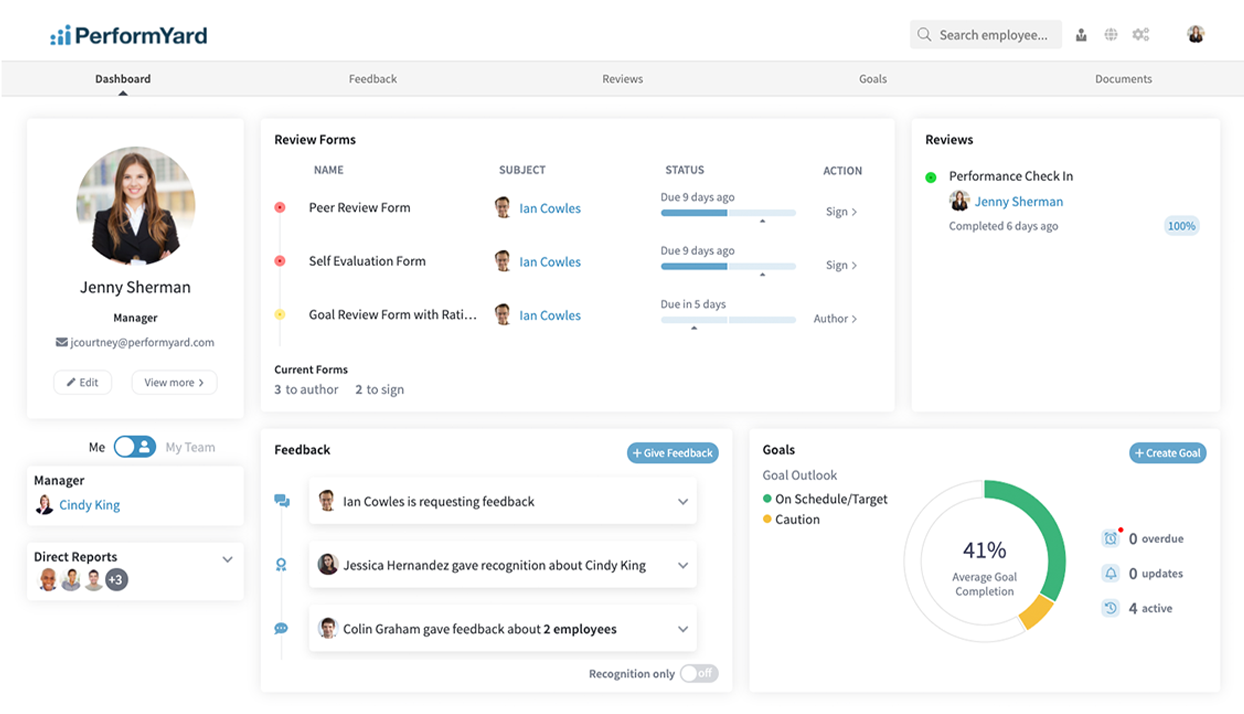Click the Give Feedback button
This screenshot has width=1244, height=714.
(x=673, y=453)
